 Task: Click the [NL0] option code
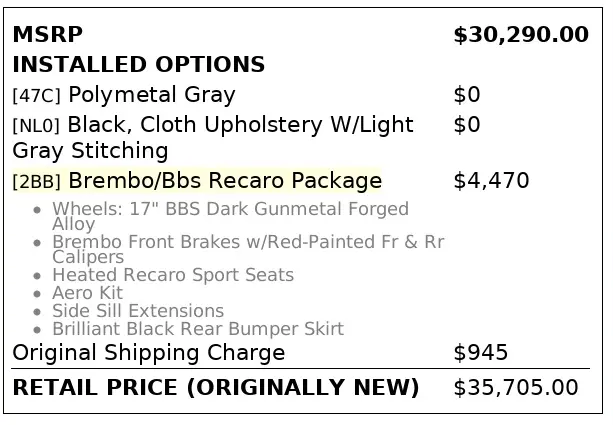point(36,126)
